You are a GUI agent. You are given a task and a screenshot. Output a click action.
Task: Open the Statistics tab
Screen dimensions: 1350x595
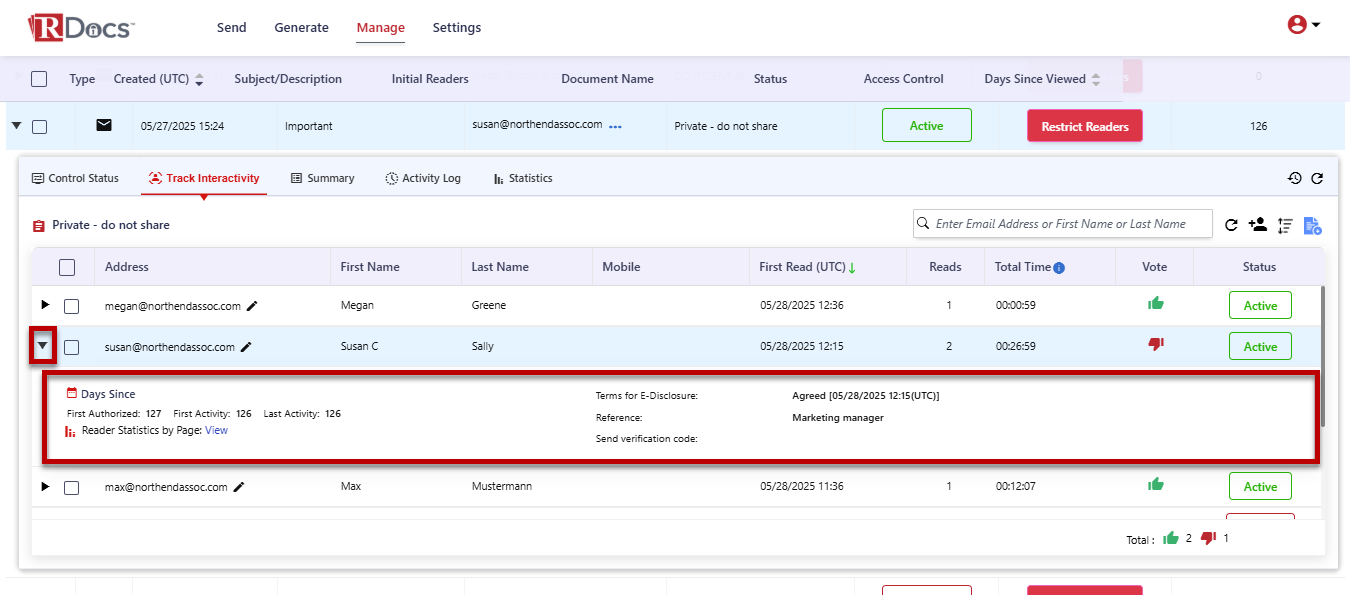point(523,178)
